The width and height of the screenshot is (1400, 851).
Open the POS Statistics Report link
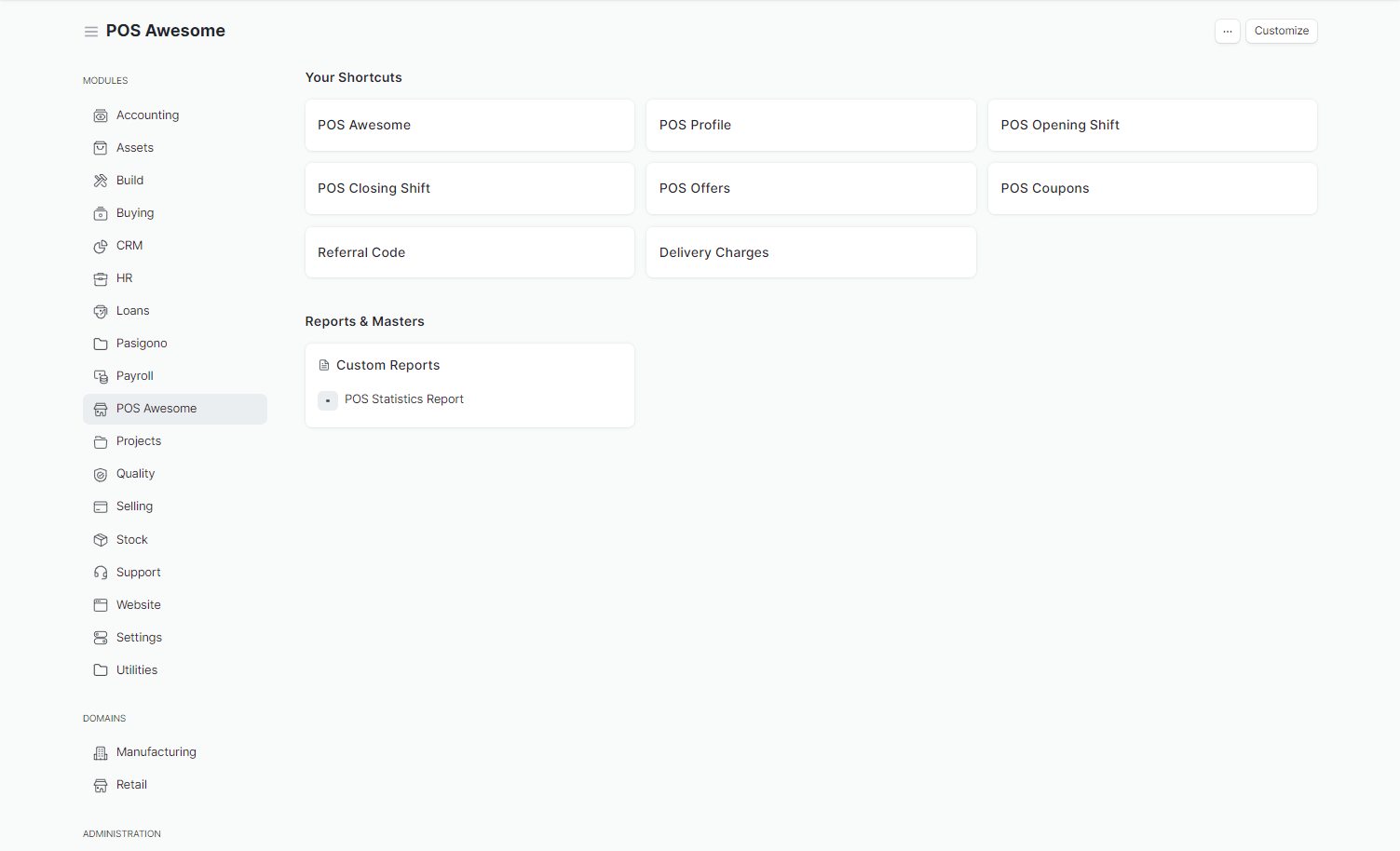403,399
